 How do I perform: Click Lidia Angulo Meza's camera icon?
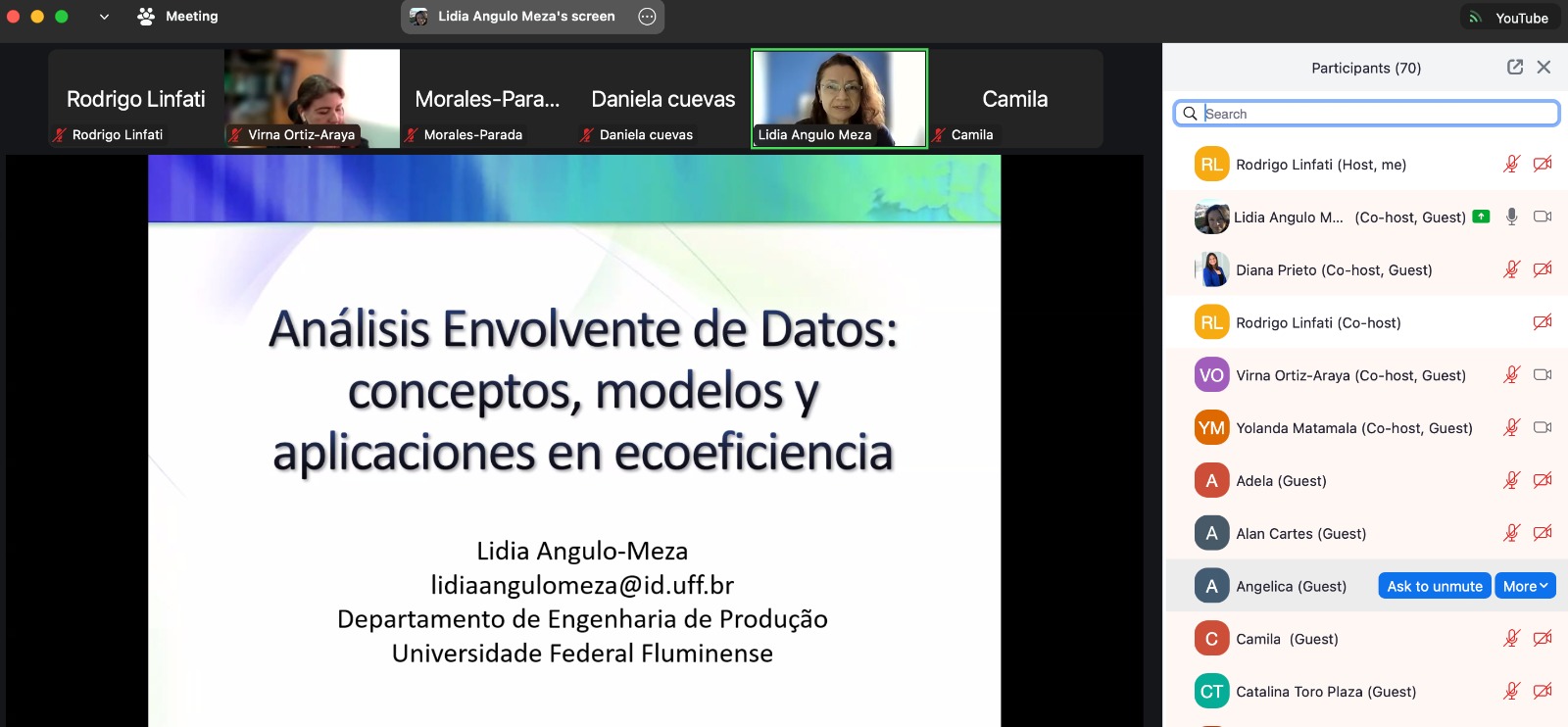(1543, 217)
